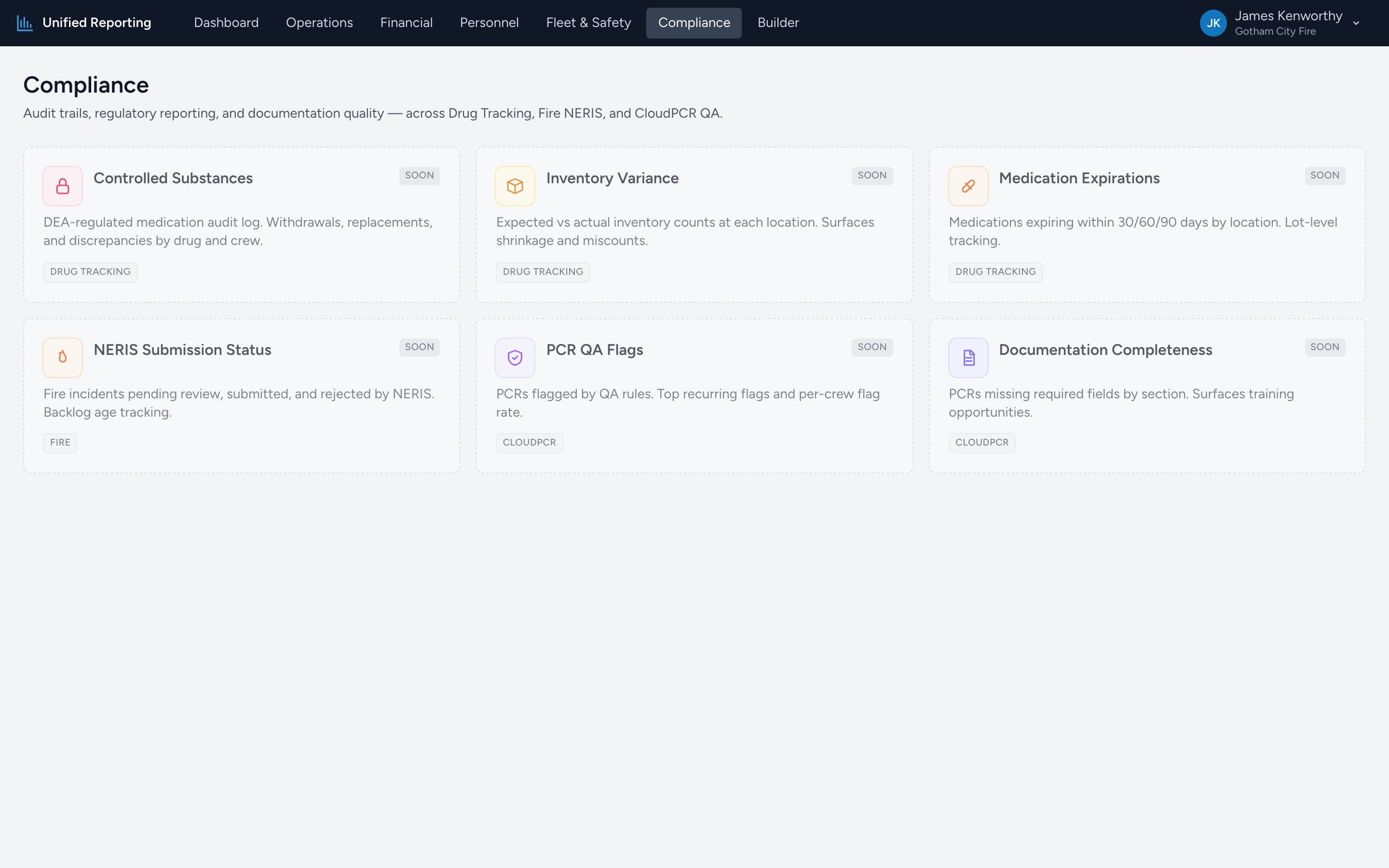Click the Inventory Variance box icon
1389x868 pixels.
click(x=515, y=186)
